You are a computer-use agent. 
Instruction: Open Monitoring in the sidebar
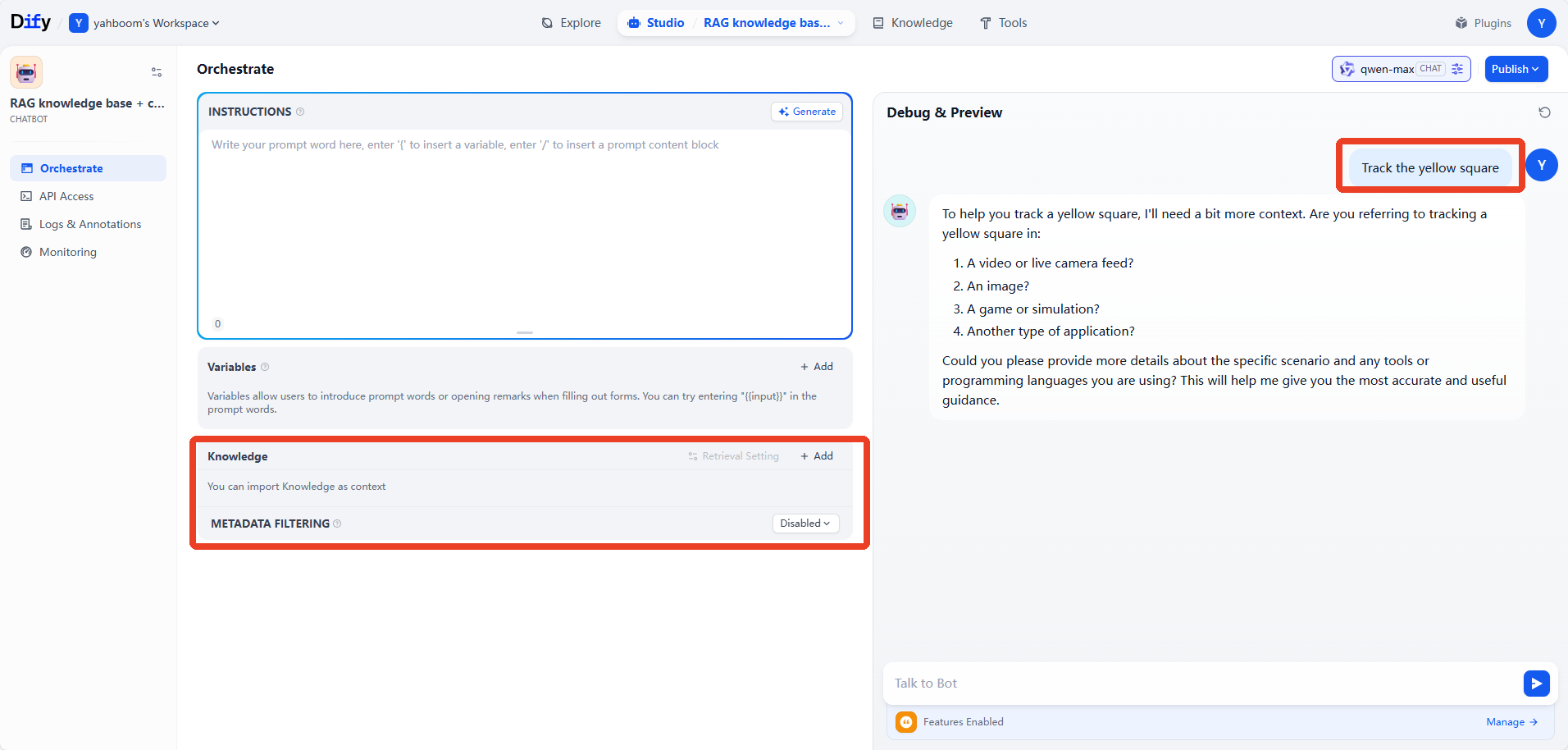click(88, 252)
